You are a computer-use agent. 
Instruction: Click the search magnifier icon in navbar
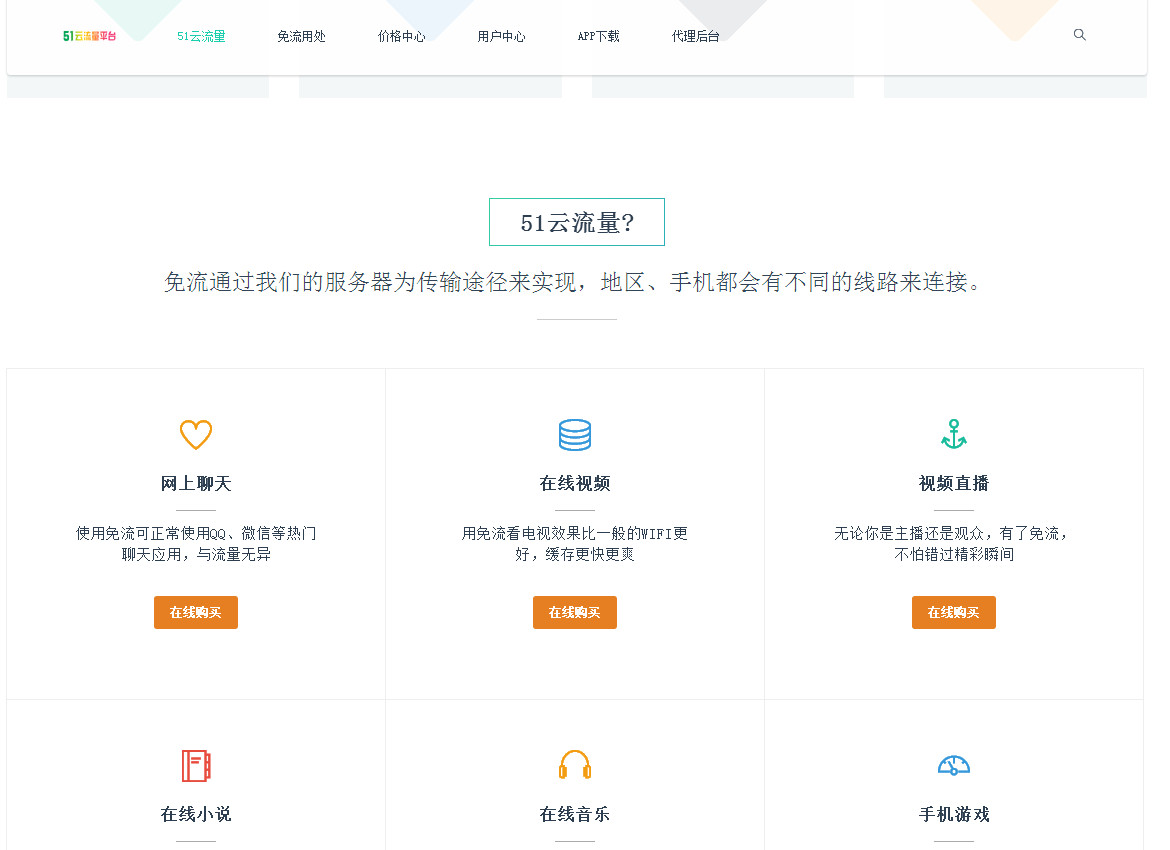coord(1079,35)
